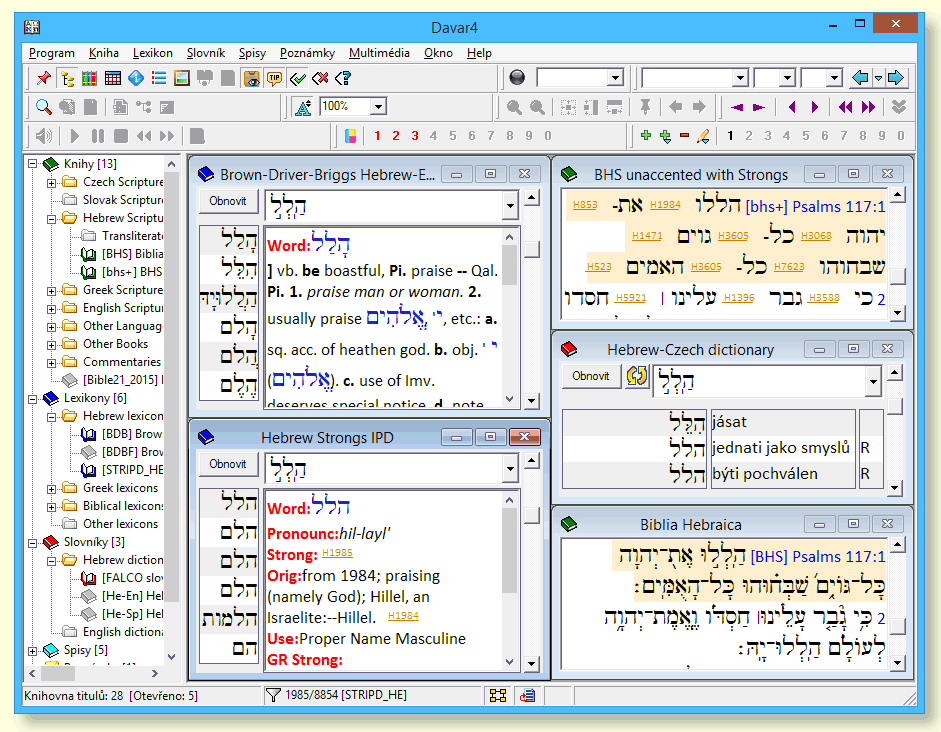Click the multicolor highlighter palette icon

(349, 136)
